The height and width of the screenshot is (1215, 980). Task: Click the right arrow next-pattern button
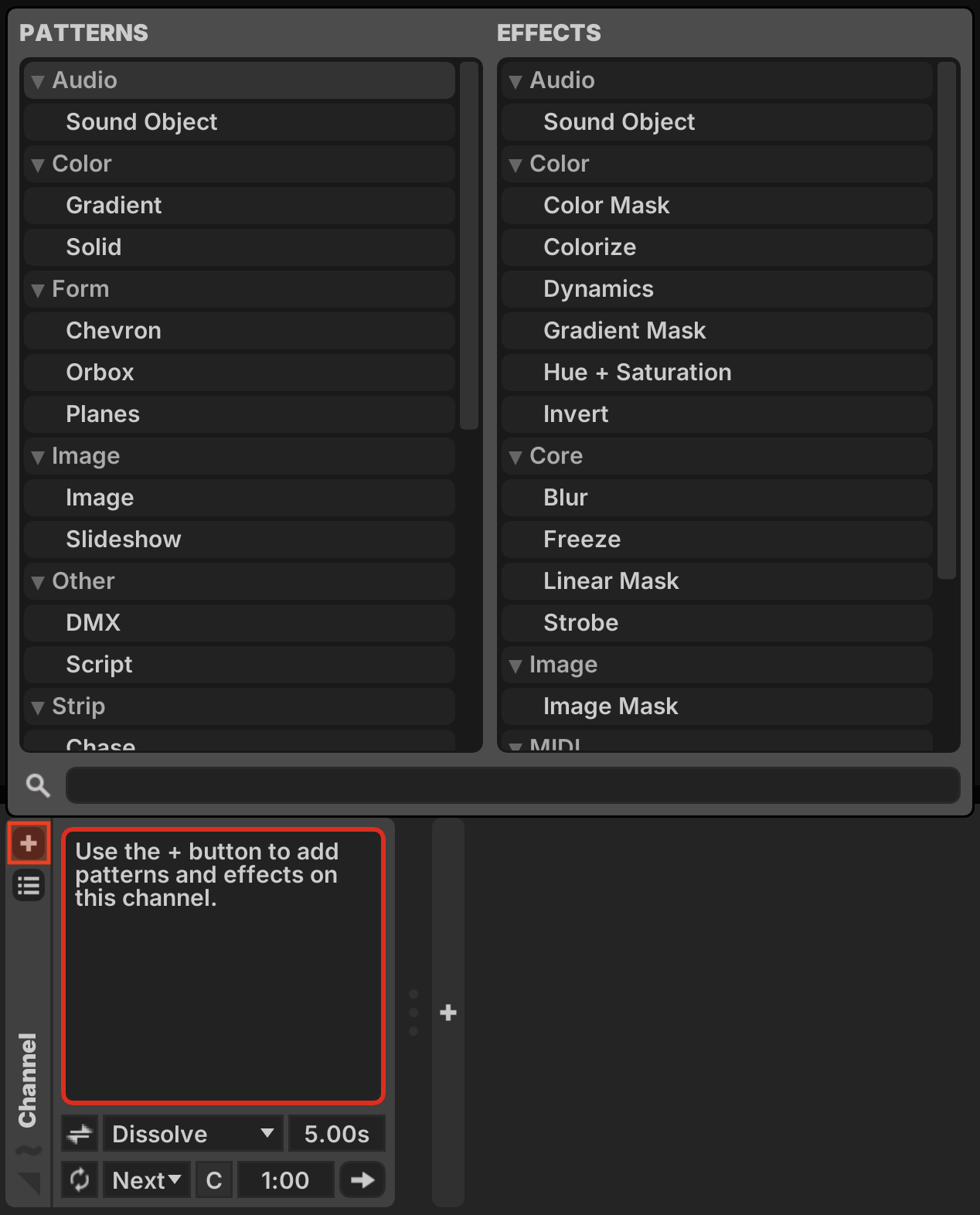pos(362,1180)
